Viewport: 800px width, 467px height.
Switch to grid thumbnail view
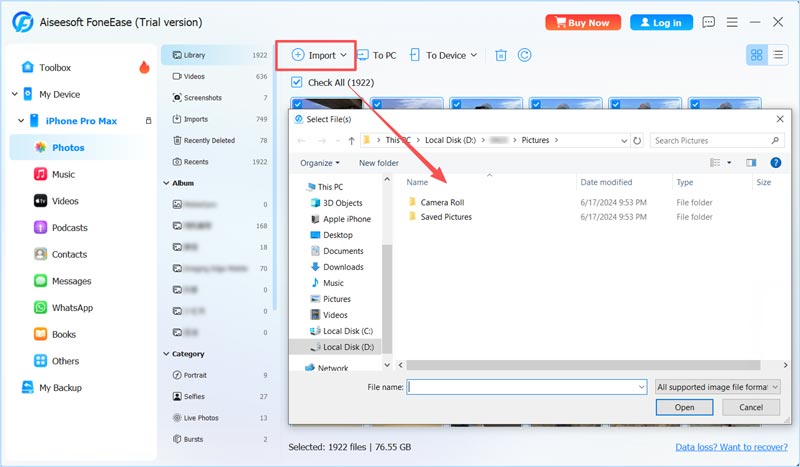[x=757, y=55]
